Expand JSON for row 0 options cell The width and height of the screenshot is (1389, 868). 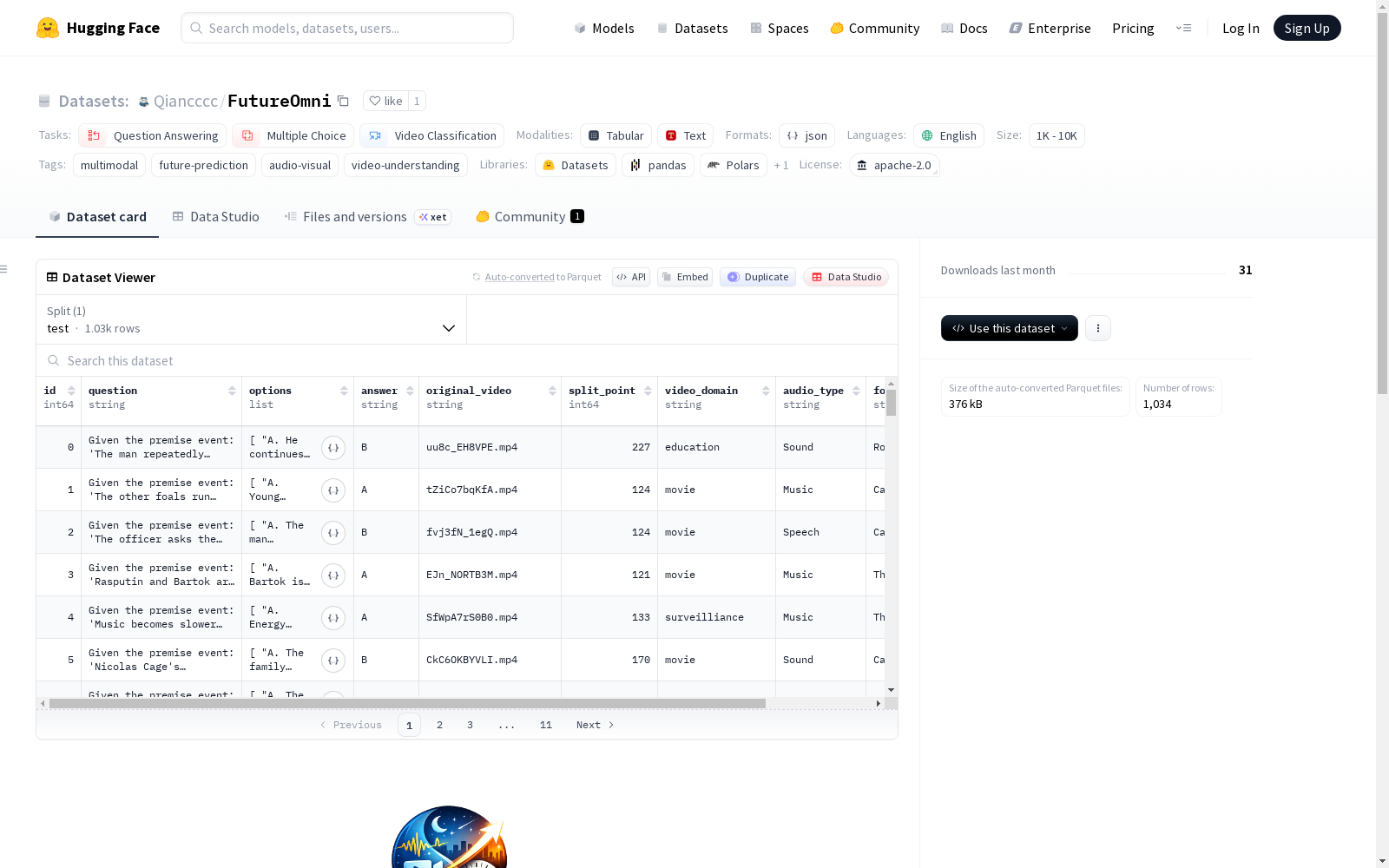pos(333,448)
